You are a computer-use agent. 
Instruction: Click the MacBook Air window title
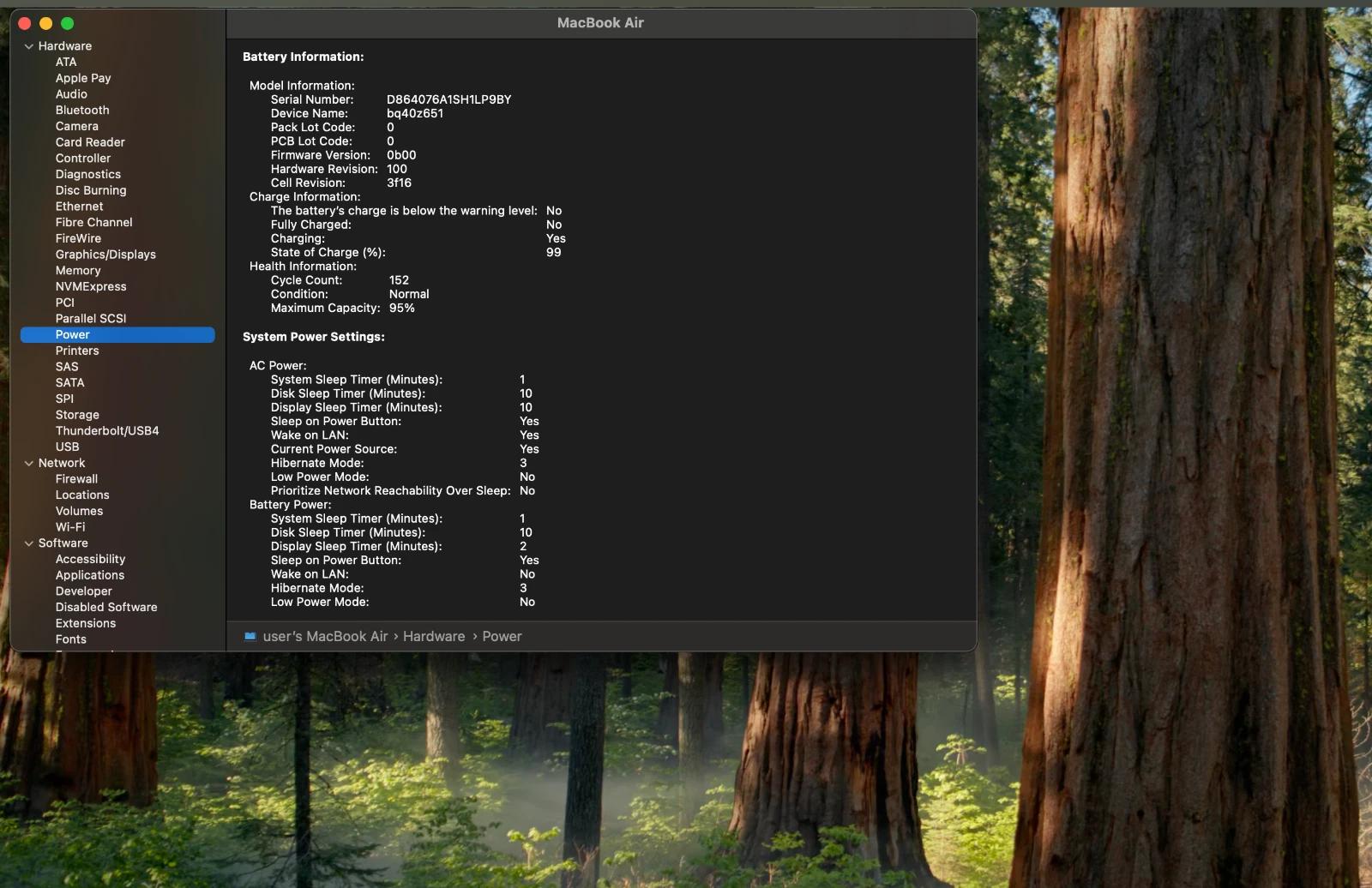(600, 23)
